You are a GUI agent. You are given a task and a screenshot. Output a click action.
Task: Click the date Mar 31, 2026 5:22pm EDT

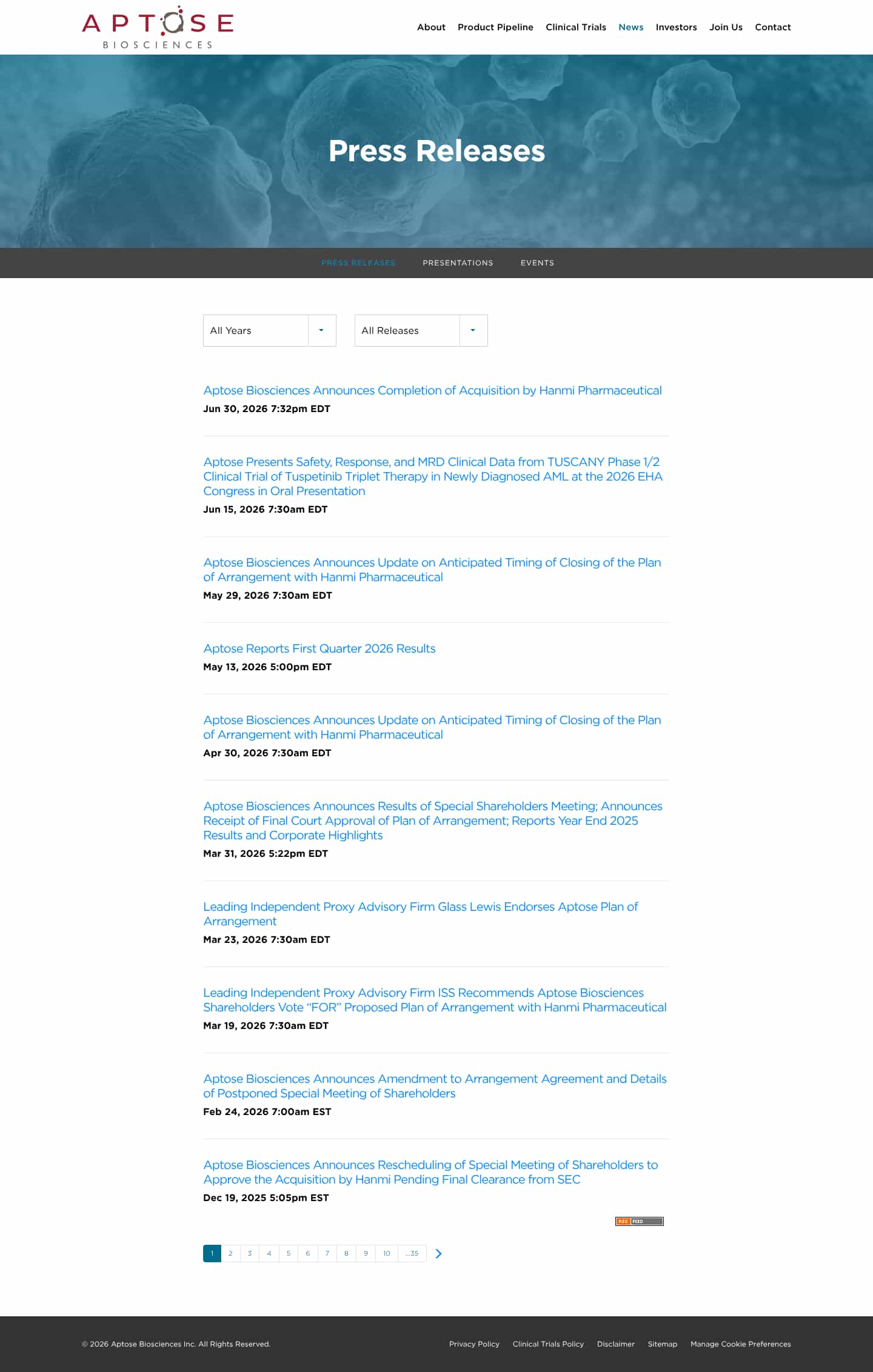(x=266, y=854)
